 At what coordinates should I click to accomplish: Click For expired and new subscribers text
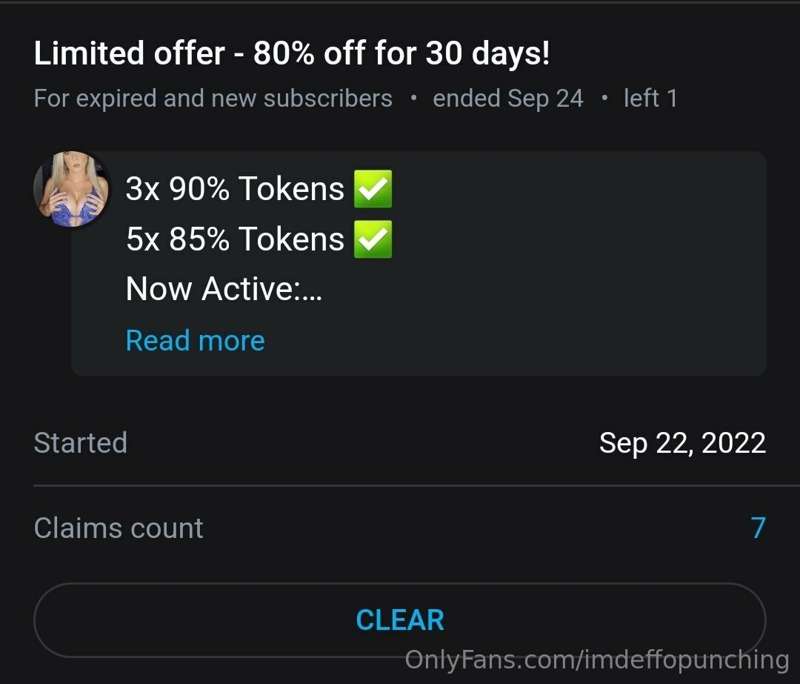tap(213, 98)
